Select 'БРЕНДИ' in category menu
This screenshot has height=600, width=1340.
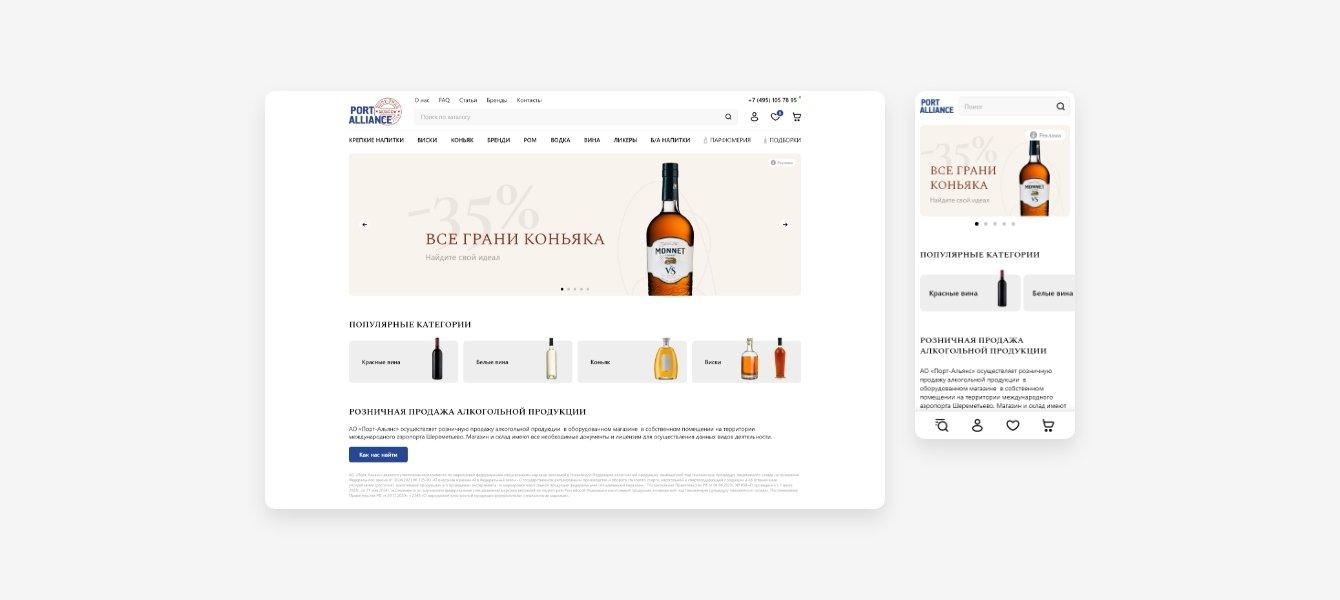pyautogui.click(x=498, y=140)
